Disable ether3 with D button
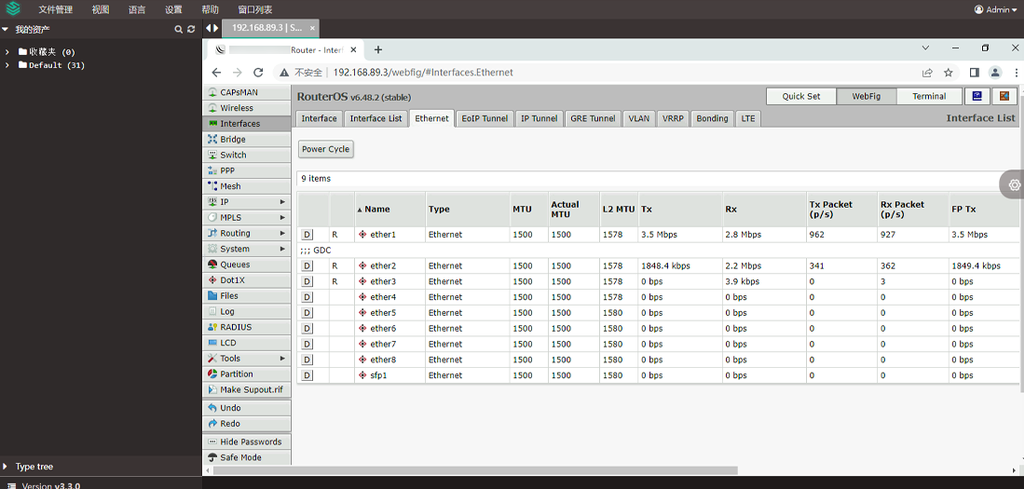 [x=307, y=281]
